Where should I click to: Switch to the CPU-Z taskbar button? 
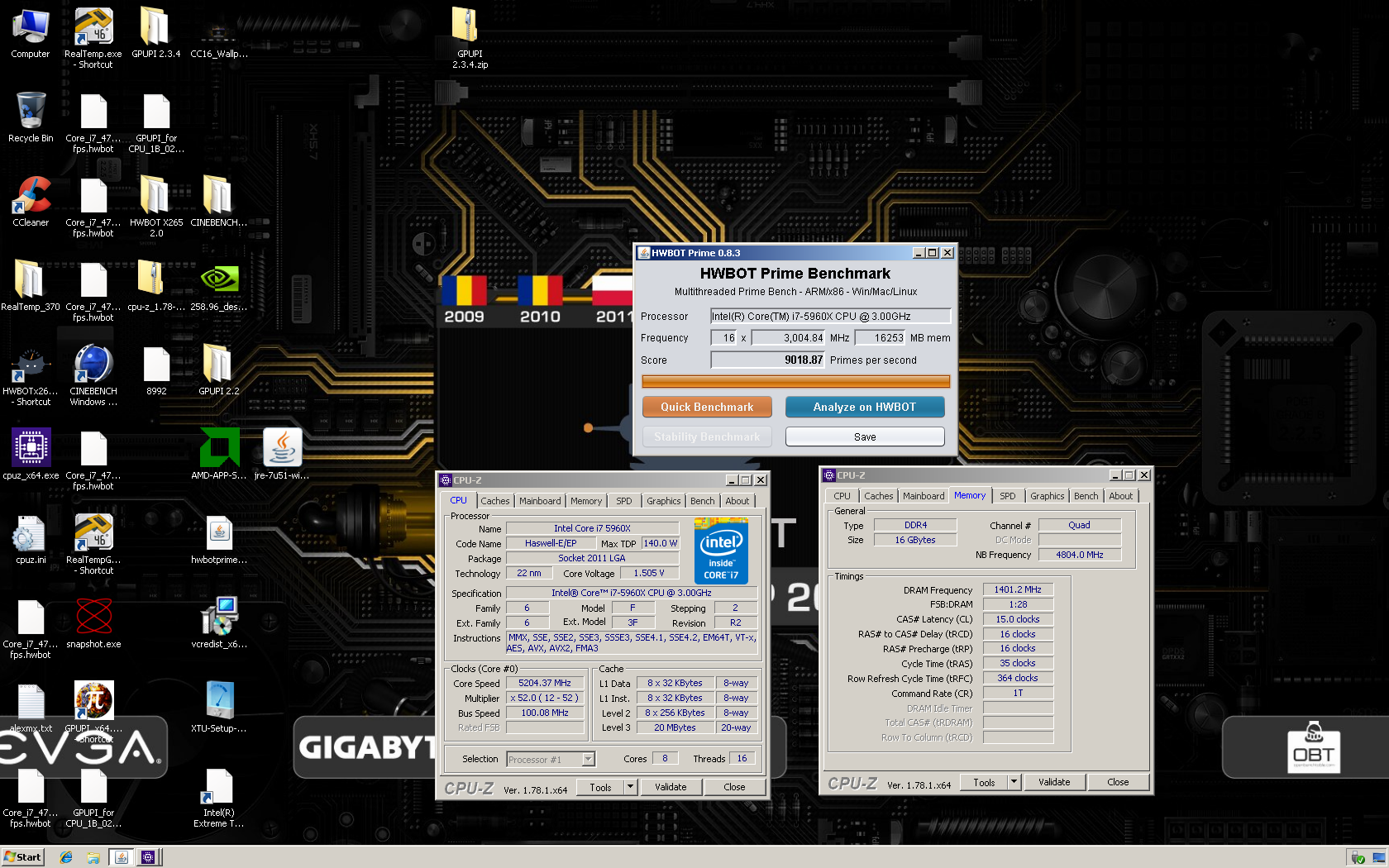coord(148,857)
